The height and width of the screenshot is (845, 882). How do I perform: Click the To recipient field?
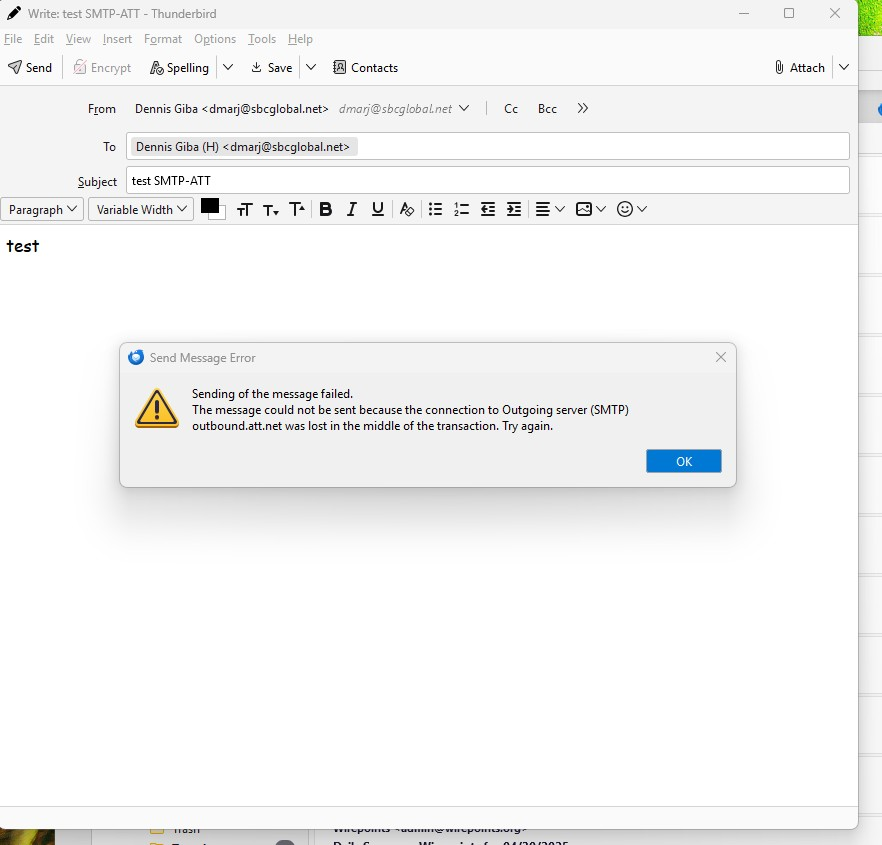tap(488, 146)
